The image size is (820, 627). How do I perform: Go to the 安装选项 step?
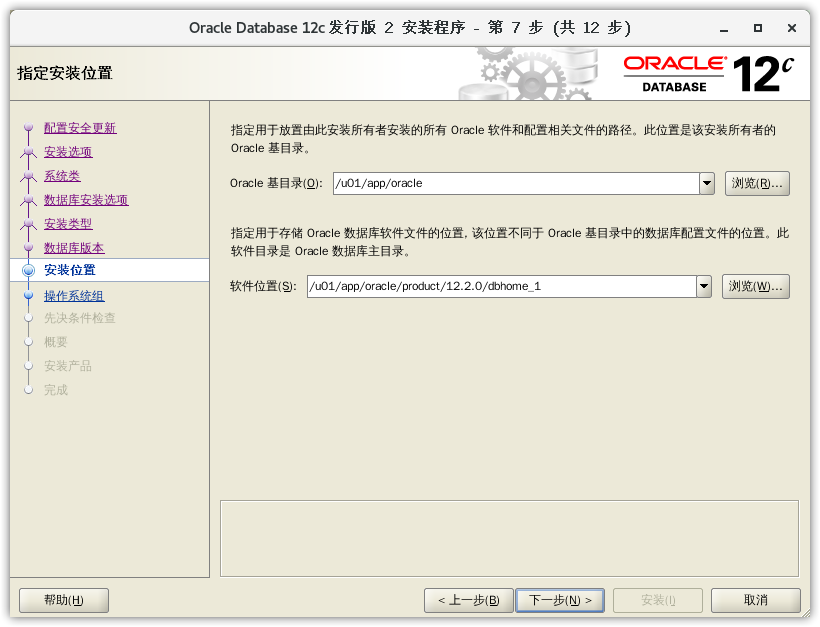68,152
